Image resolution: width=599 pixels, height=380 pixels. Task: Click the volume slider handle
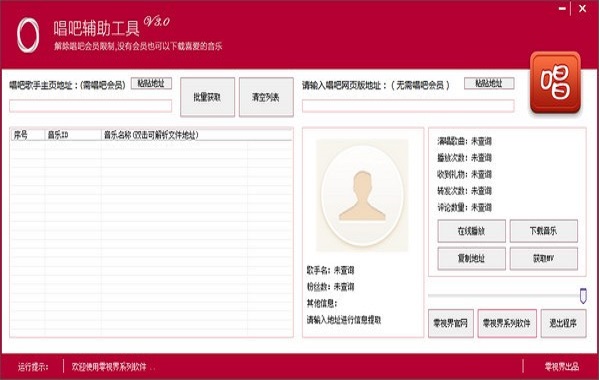tap(583, 296)
